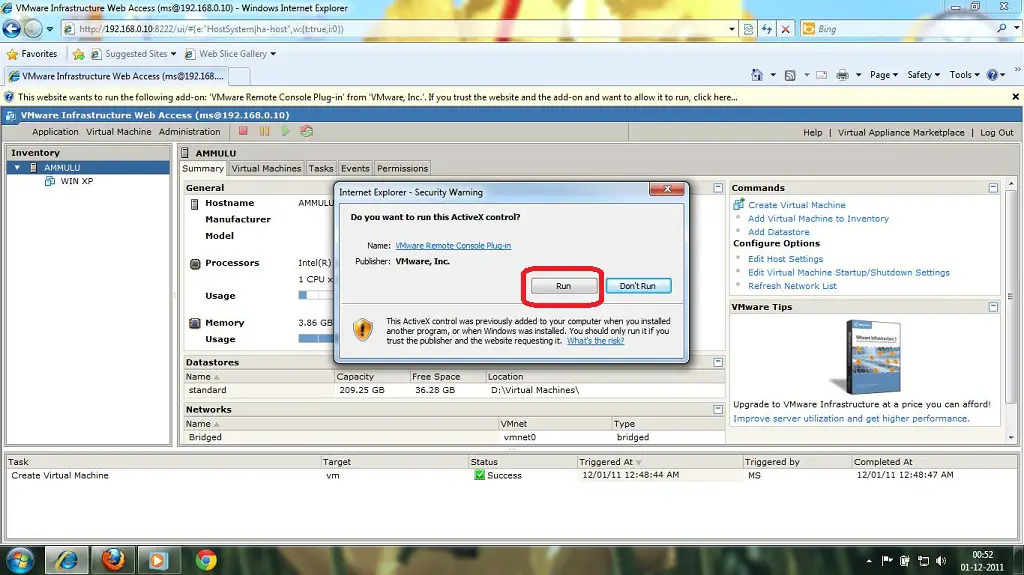
Task: Click Edit Host Settings link
Action: pos(786,259)
